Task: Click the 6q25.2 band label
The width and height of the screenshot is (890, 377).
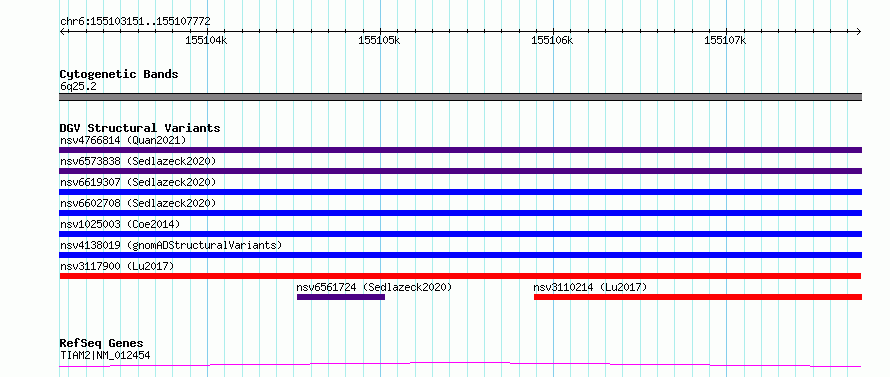Action: coord(78,87)
